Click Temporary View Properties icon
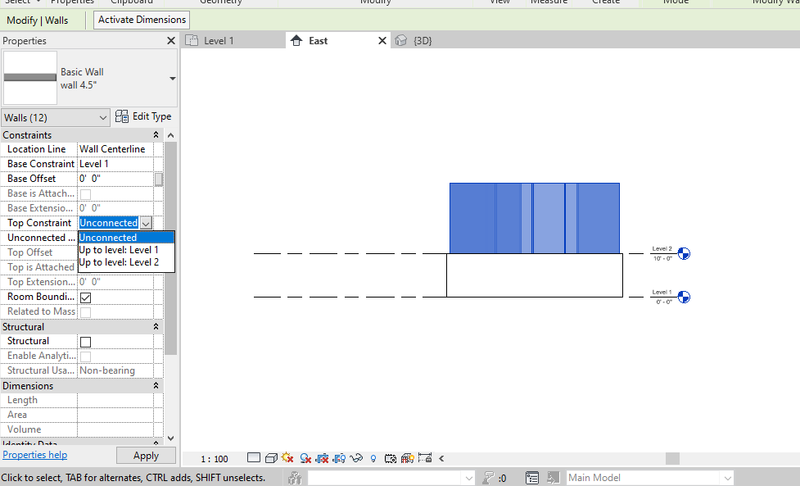The width and height of the screenshot is (800, 486). pos(390,458)
